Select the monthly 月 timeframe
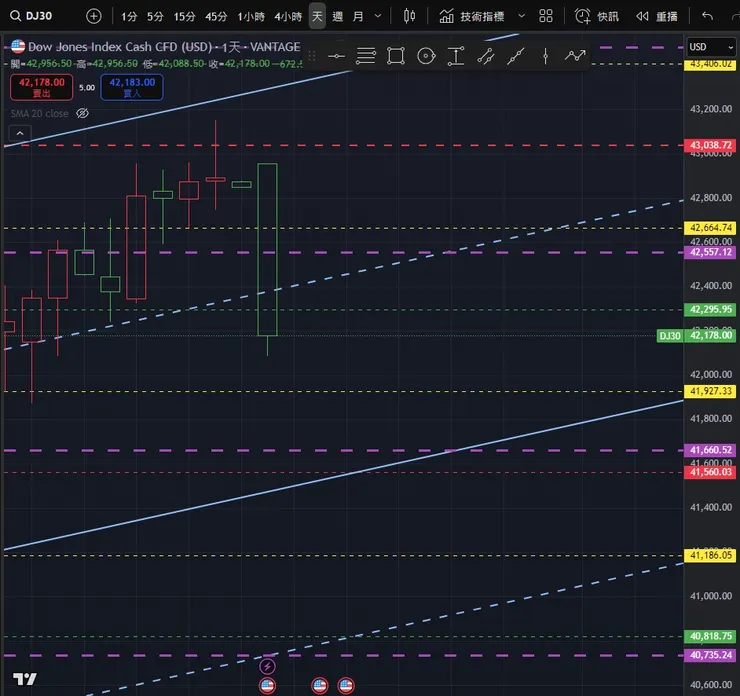740x696 pixels. 358,17
